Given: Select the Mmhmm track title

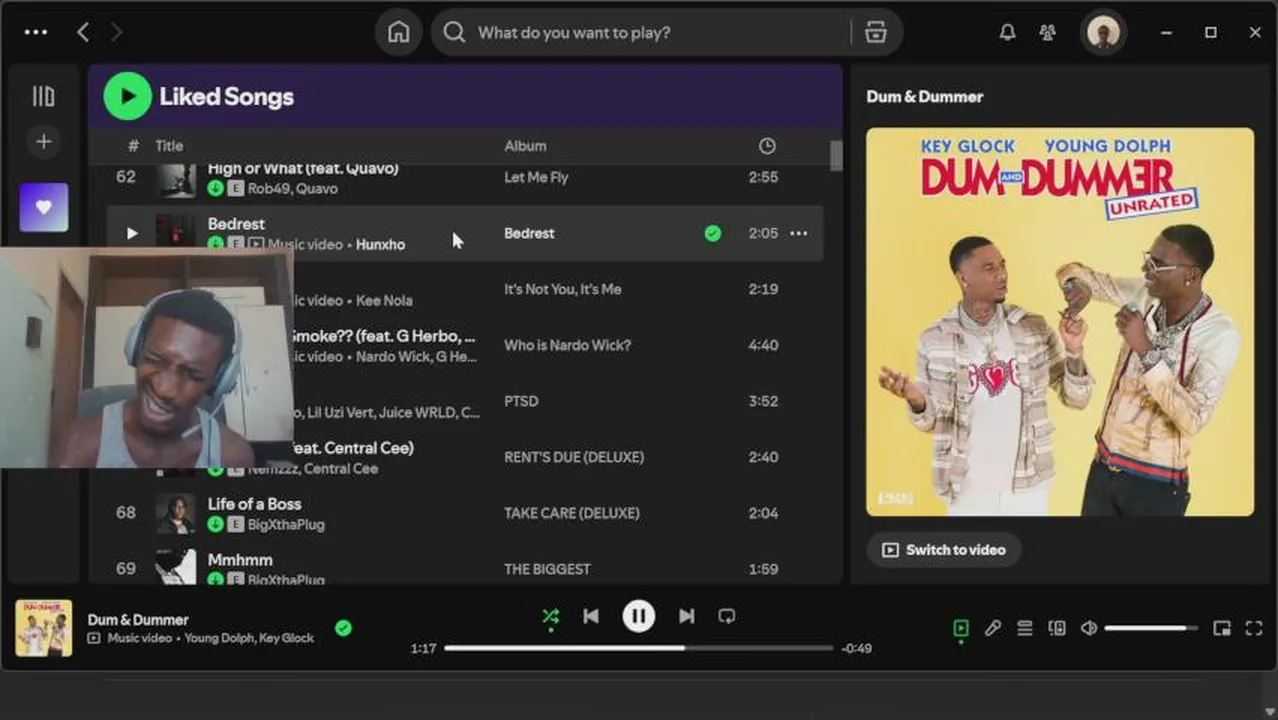Looking at the screenshot, I should tap(240, 560).
